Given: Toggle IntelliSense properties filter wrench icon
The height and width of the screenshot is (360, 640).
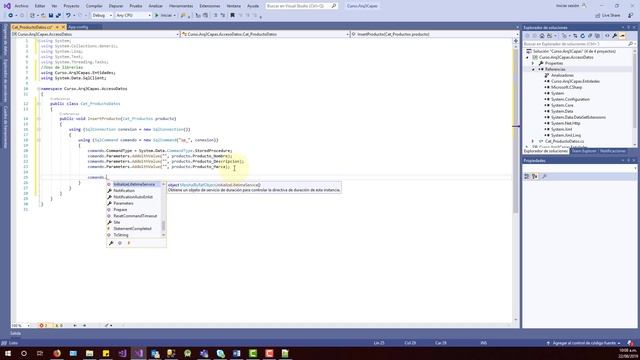Looking at the screenshot, I should pyautogui.click(x=111, y=243).
